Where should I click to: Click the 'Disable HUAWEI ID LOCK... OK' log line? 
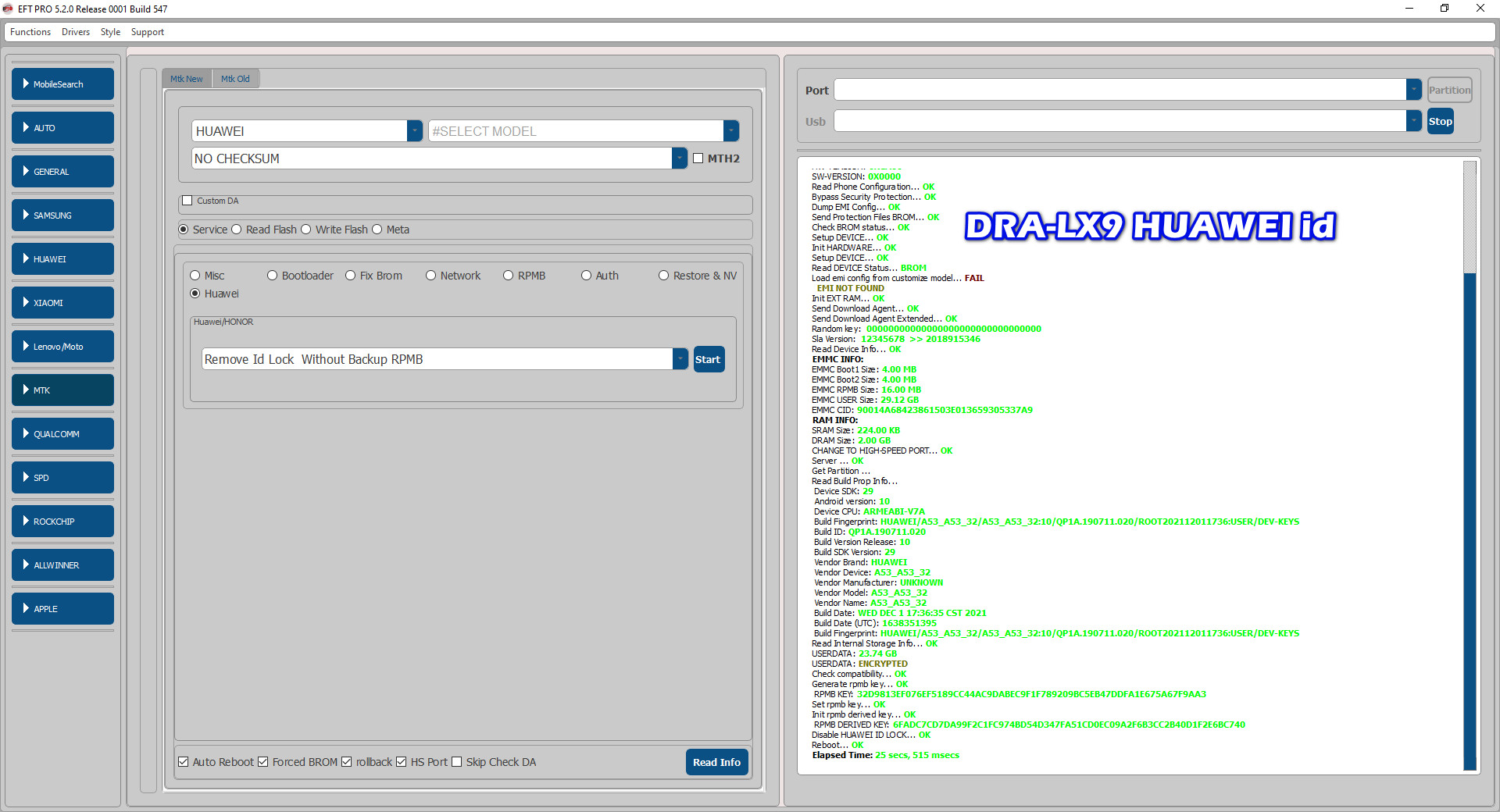[871, 735]
